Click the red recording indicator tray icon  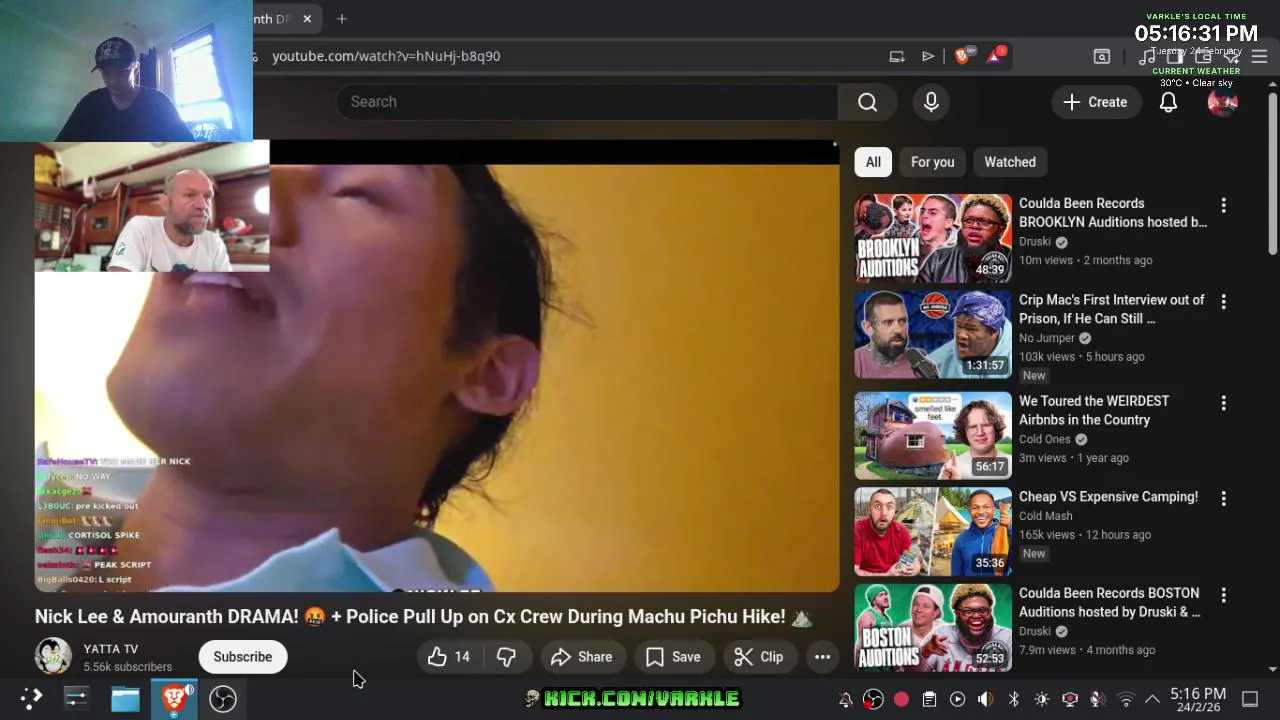[x=901, y=699]
